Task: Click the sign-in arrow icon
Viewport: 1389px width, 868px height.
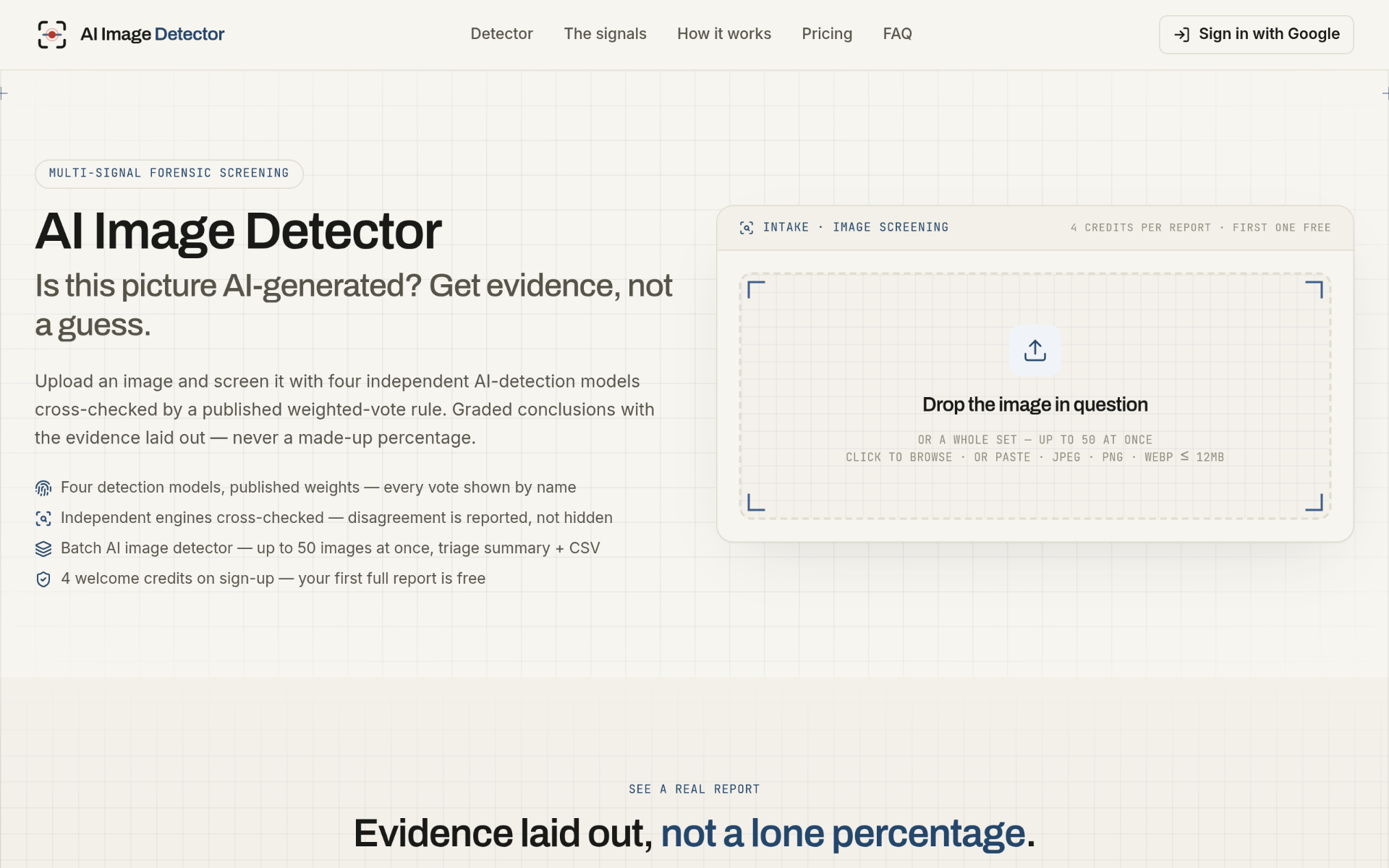Action: click(1181, 35)
